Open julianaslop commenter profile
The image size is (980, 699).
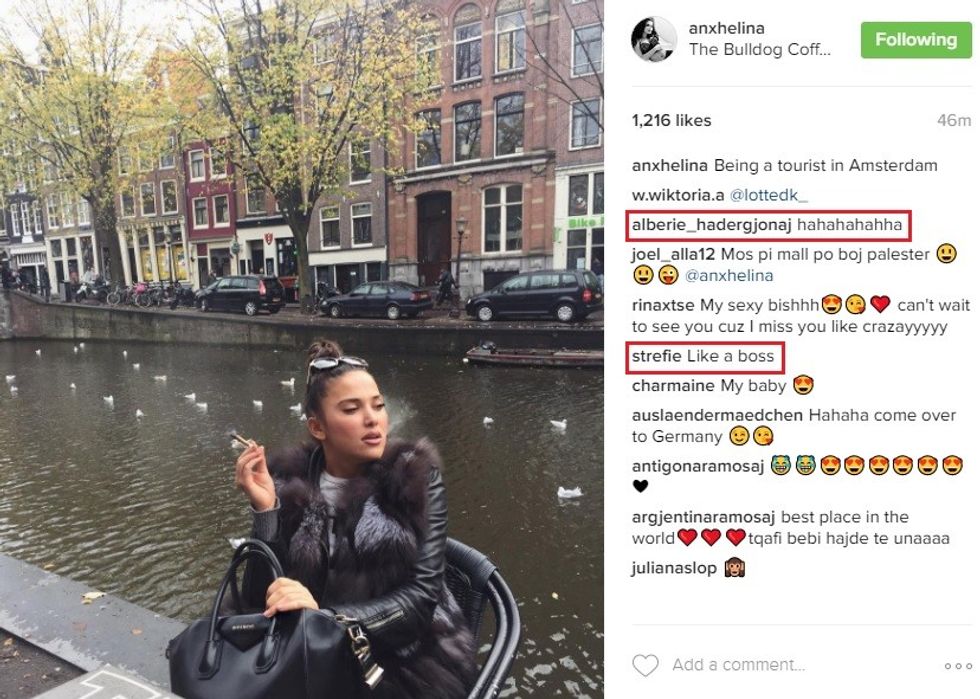coord(674,568)
